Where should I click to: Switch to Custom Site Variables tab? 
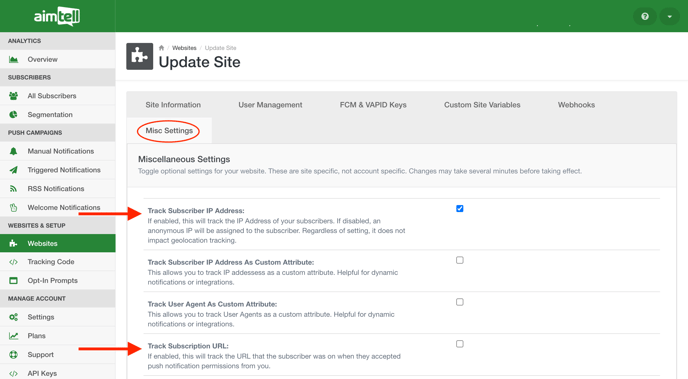coord(482,105)
